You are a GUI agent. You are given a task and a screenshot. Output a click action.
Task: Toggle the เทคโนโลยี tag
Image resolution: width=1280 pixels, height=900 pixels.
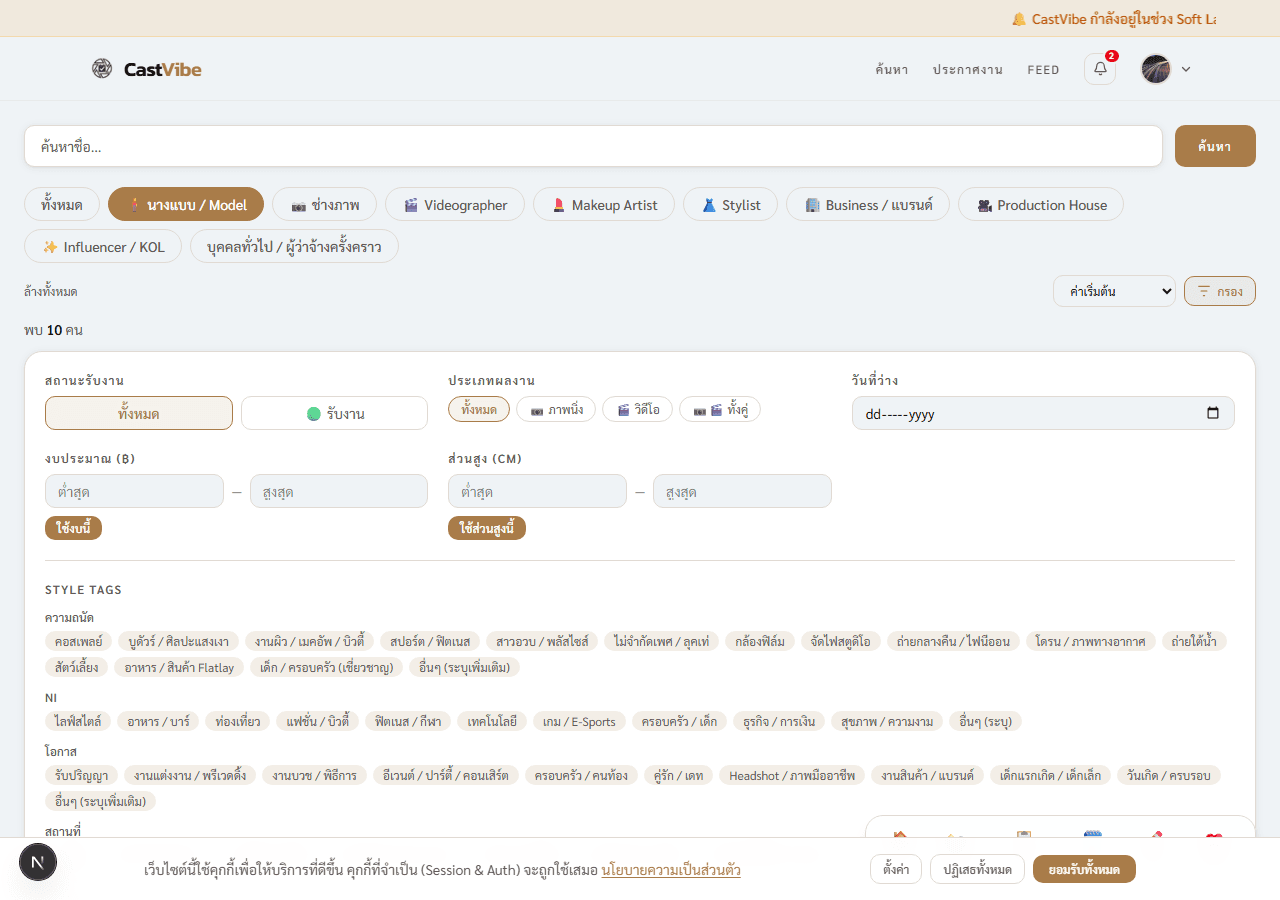pyautogui.click(x=491, y=721)
